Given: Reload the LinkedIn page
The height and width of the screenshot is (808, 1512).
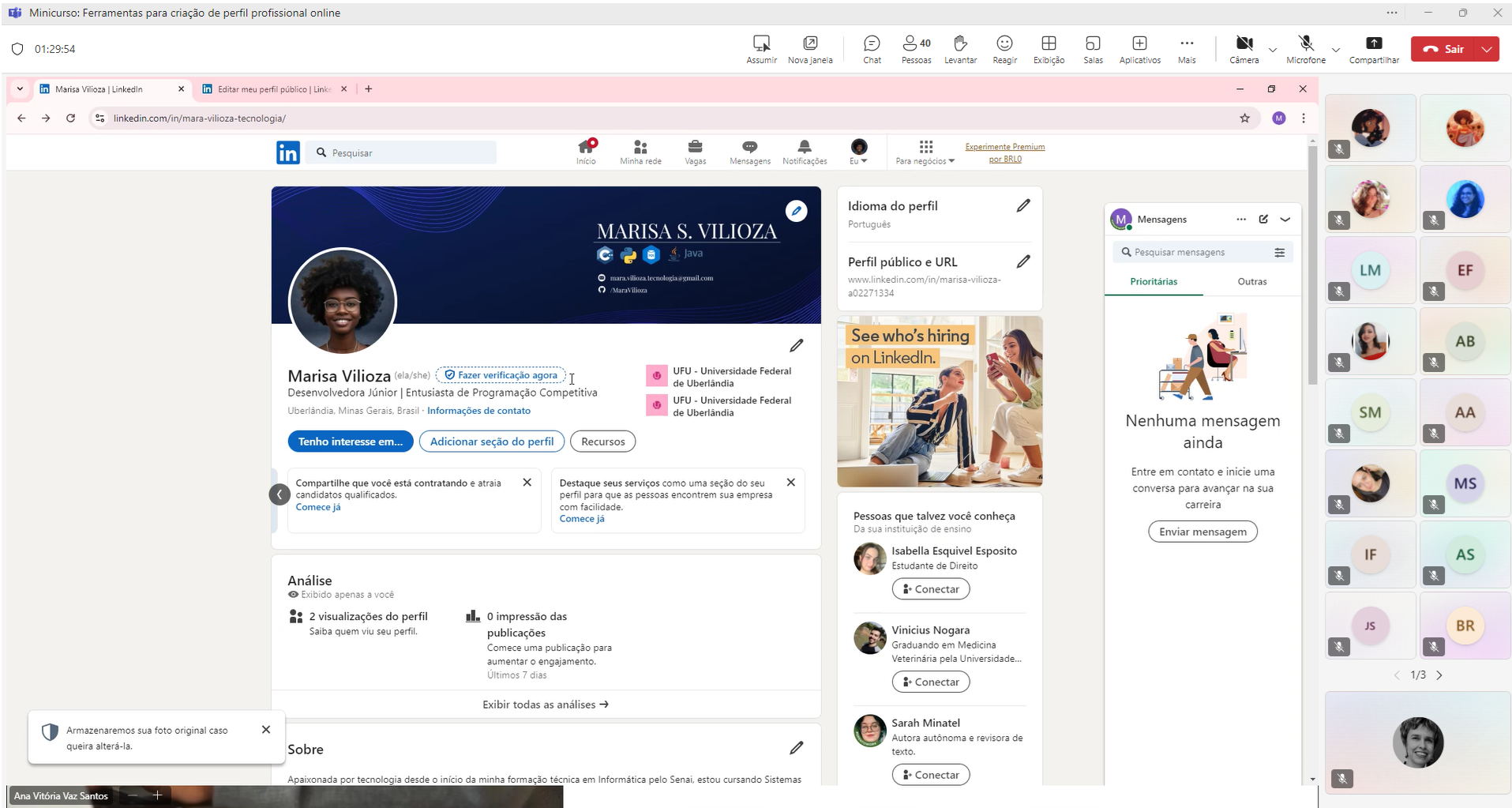Looking at the screenshot, I should coord(70,118).
